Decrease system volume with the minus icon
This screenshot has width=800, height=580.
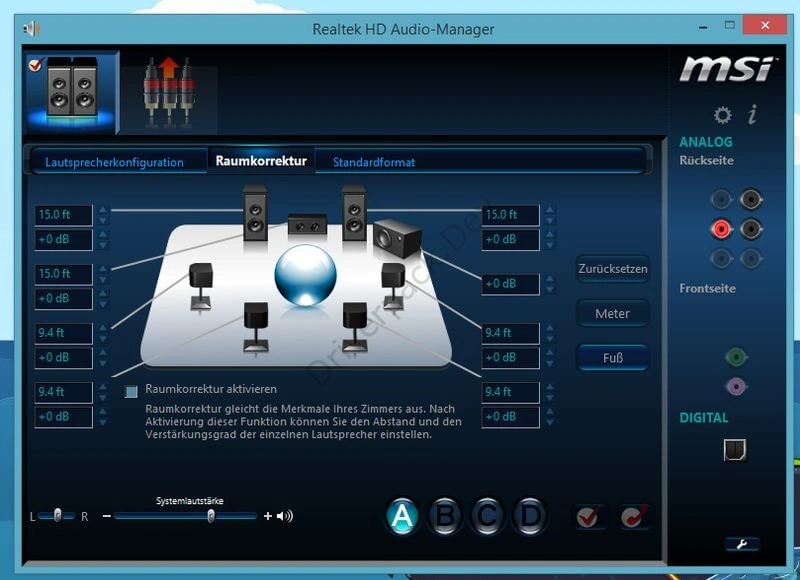point(107,516)
